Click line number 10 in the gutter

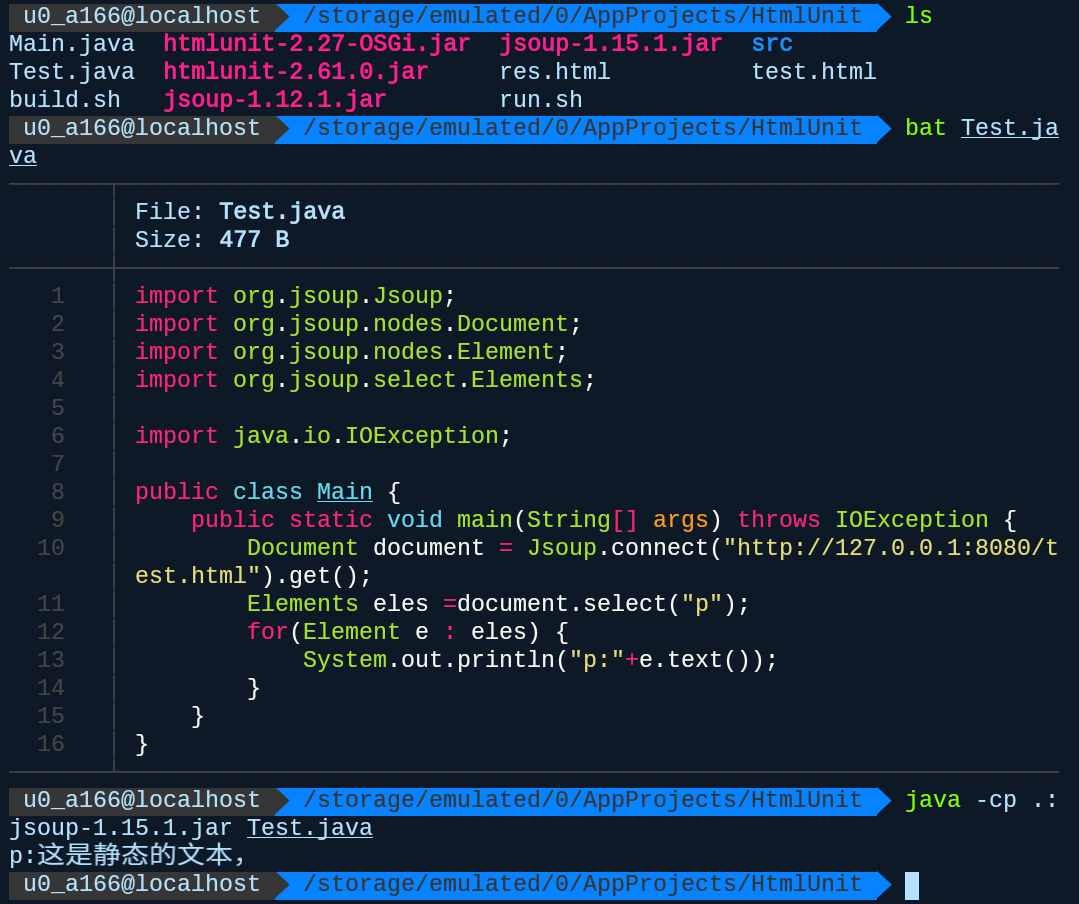[x=51, y=548]
